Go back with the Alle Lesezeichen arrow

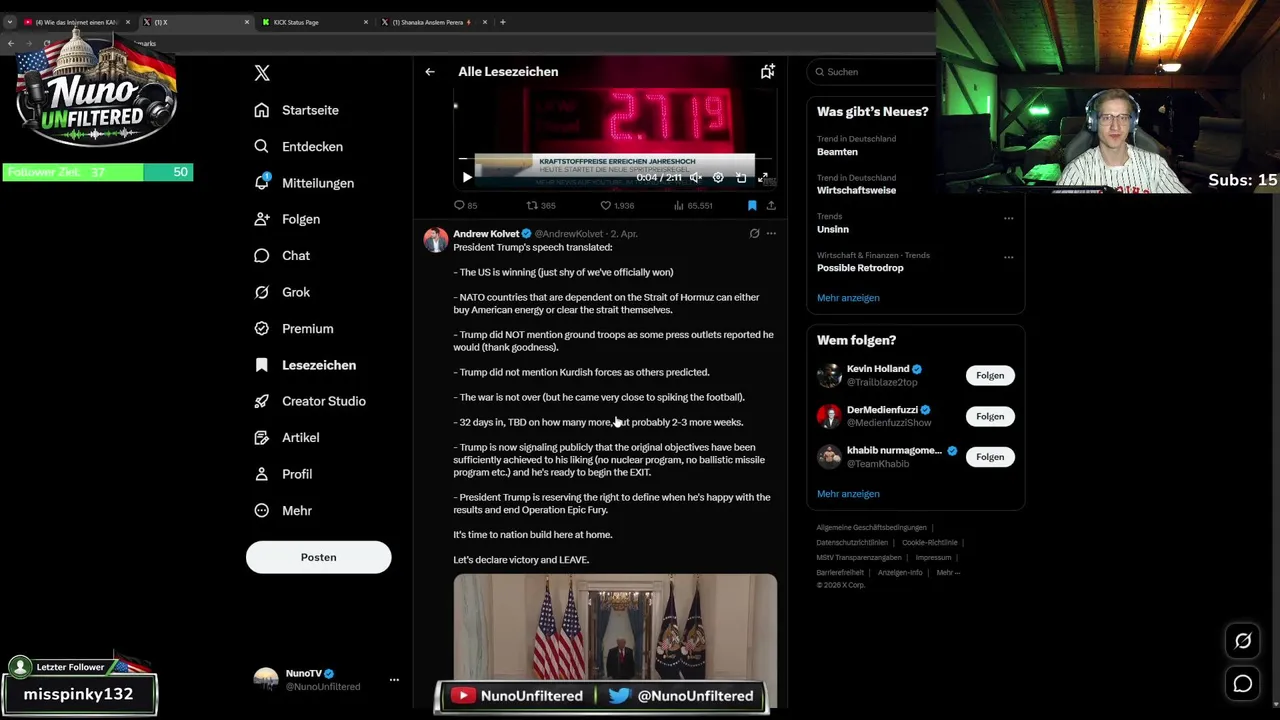[430, 72]
